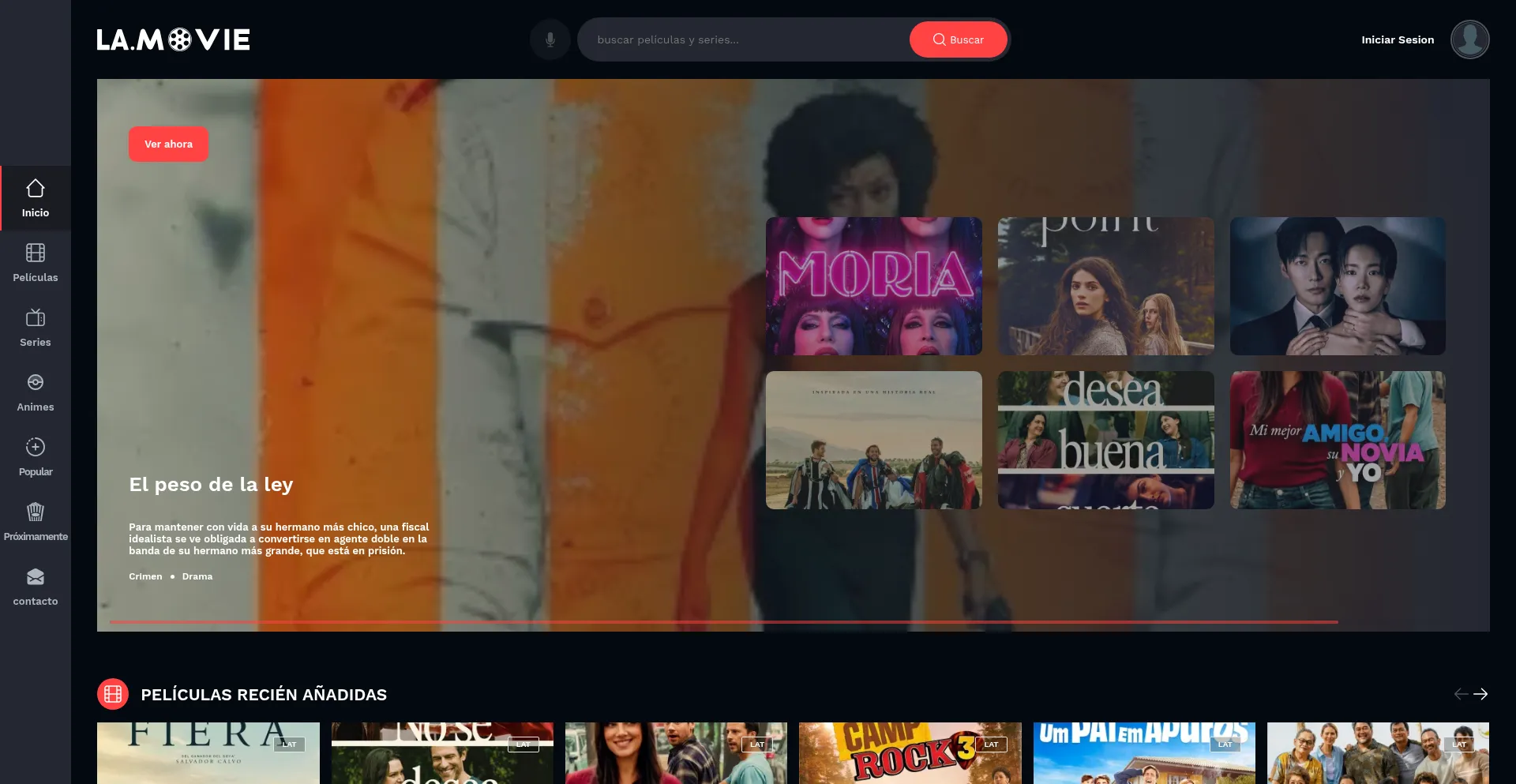The image size is (1516, 784).
Task: Open Popular section label in sidebar
Action: pyautogui.click(x=36, y=472)
